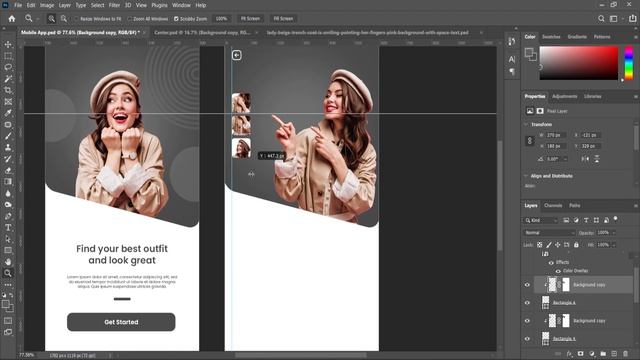640x360 pixels.
Task: Select the Zoom tool in left toolbar
Action: [x=8, y=273]
